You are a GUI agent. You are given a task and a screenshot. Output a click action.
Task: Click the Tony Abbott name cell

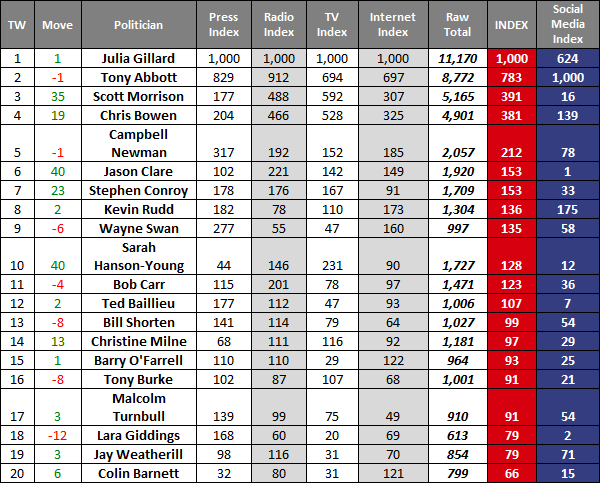138,78
